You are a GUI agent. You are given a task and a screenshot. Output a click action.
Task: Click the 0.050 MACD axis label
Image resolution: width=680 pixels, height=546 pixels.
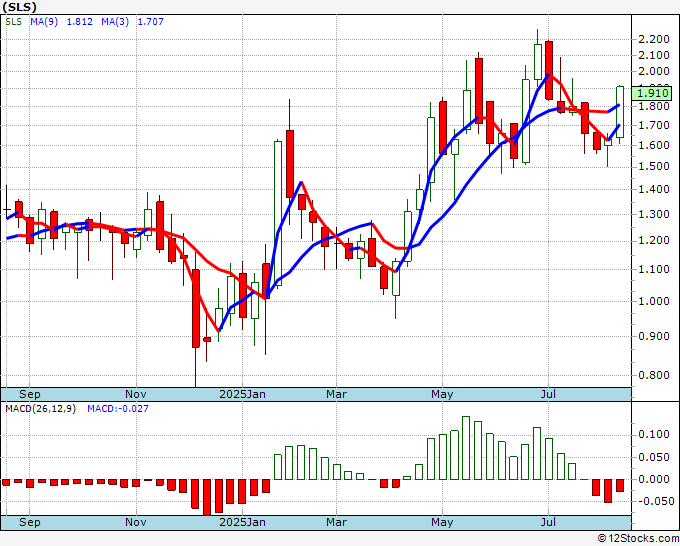click(x=654, y=457)
